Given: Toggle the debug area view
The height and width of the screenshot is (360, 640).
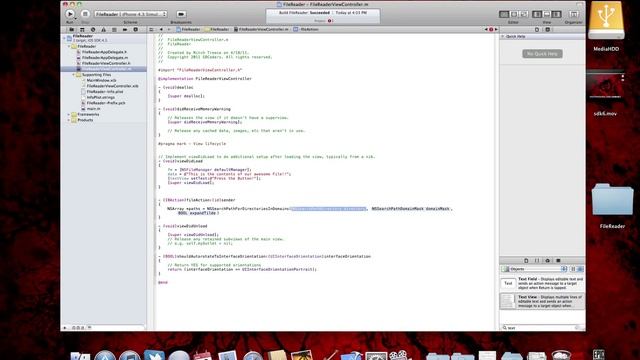Looking at the screenshot, I should tap(547, 14).
